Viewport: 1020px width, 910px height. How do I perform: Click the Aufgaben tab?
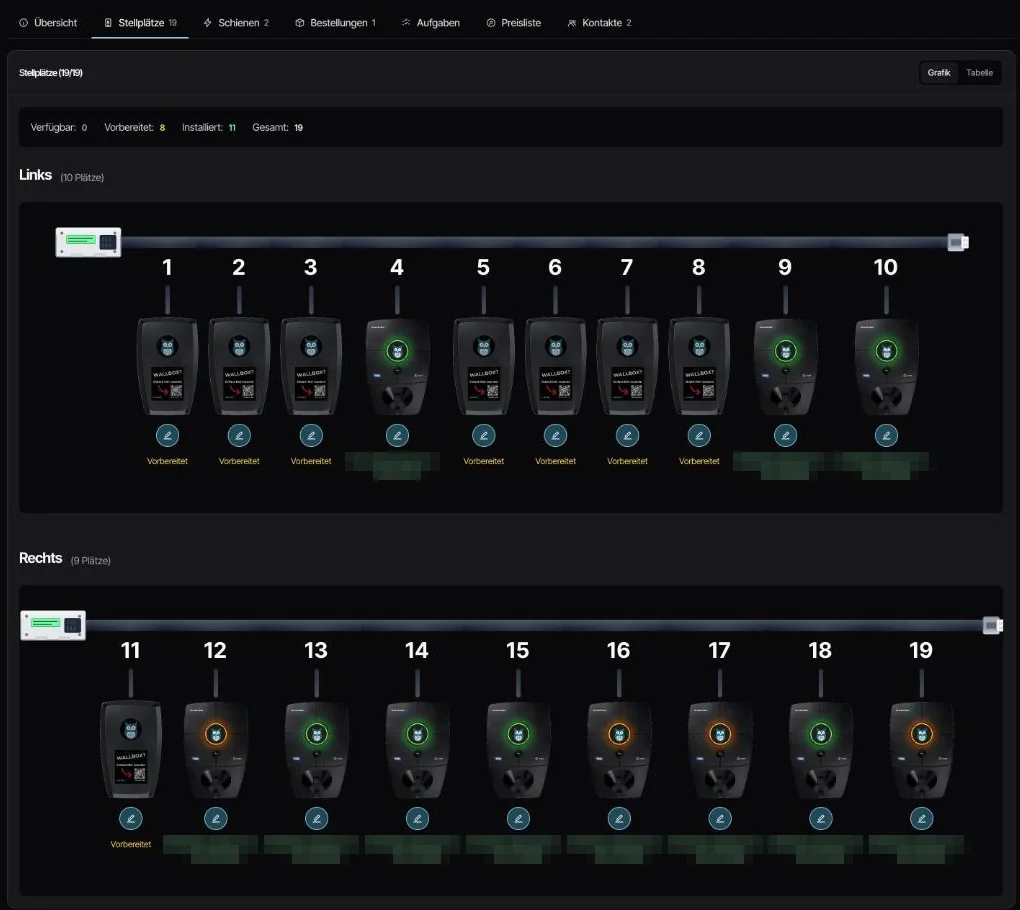(x=431, y=23)
